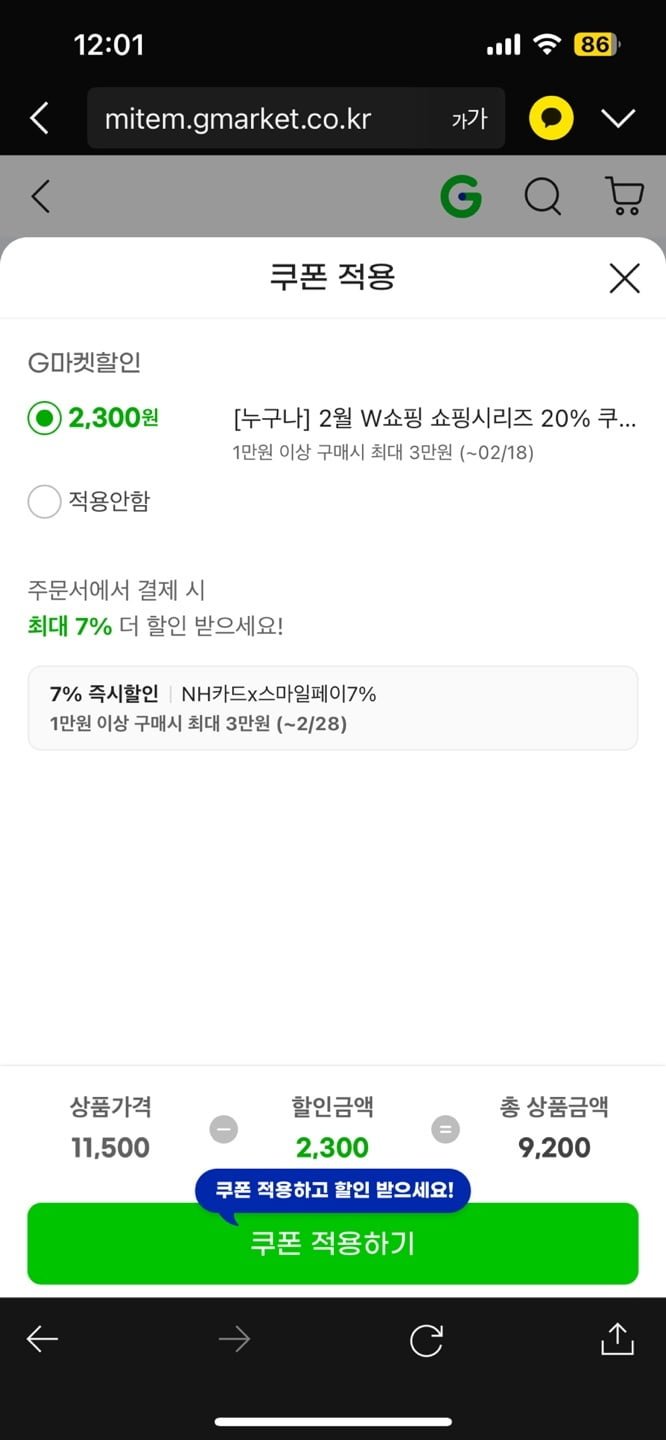
Task: Navigate back with bottom left arrow
Action: [42, 1340]
